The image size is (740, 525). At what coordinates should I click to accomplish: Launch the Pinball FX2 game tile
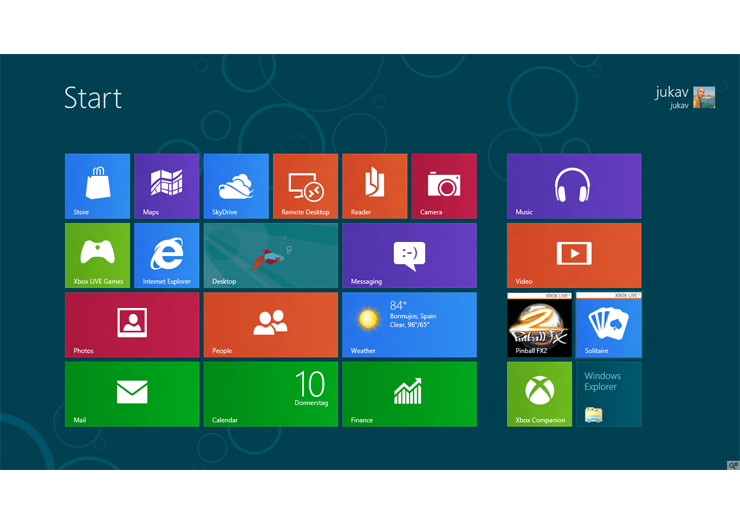pyautogui.click(x=539, y=325)
